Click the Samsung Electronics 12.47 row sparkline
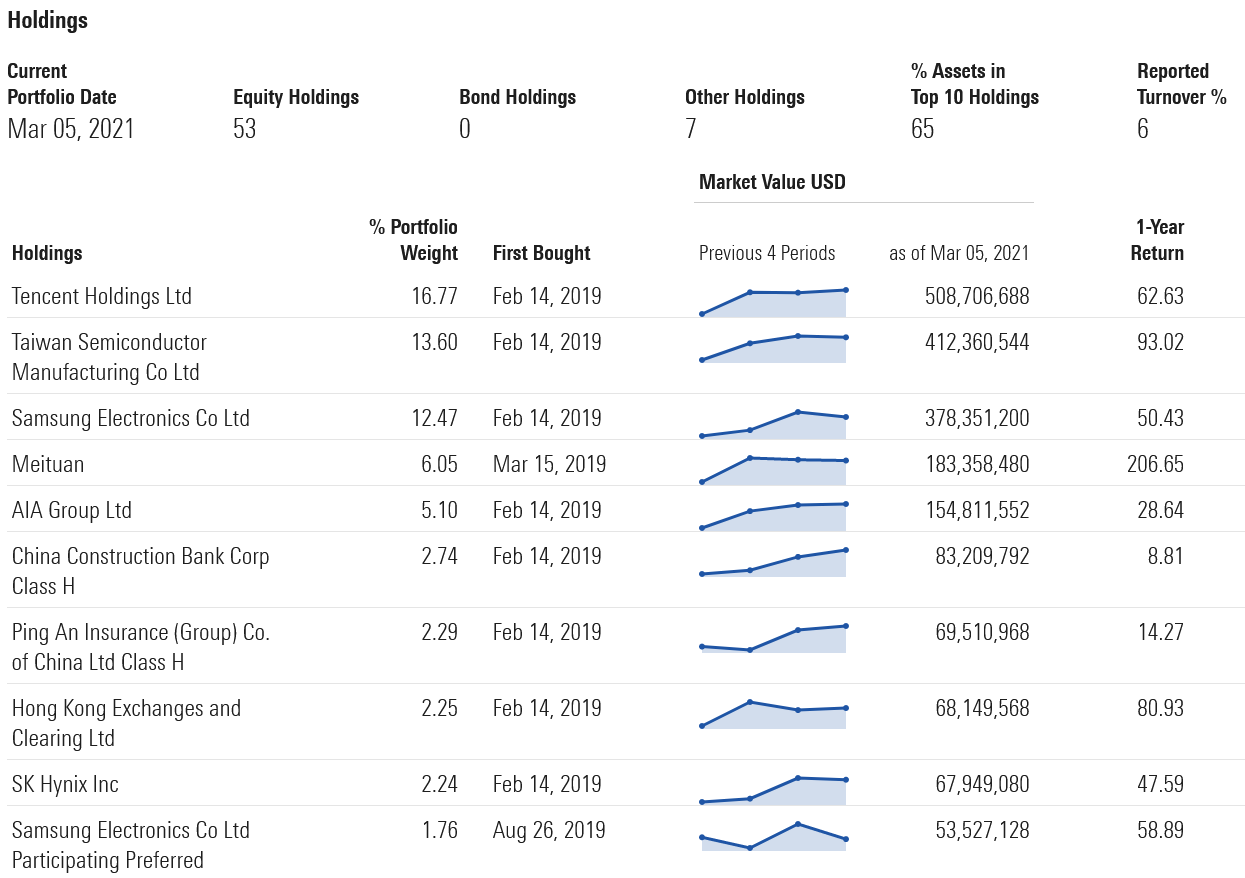This screenshot has width=1245, height=878. (774, 423)
